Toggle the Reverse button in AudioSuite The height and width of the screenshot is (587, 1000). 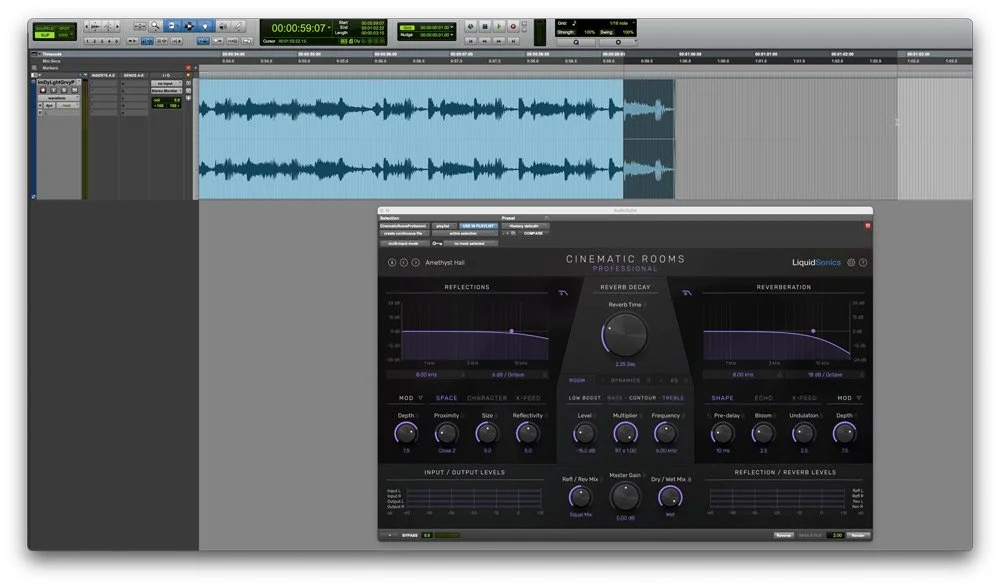(784, 535)
